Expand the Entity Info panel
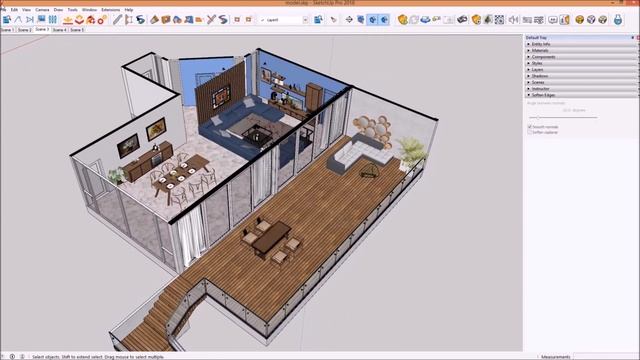The height and width of the screenshot is (360, 640). 581,44
